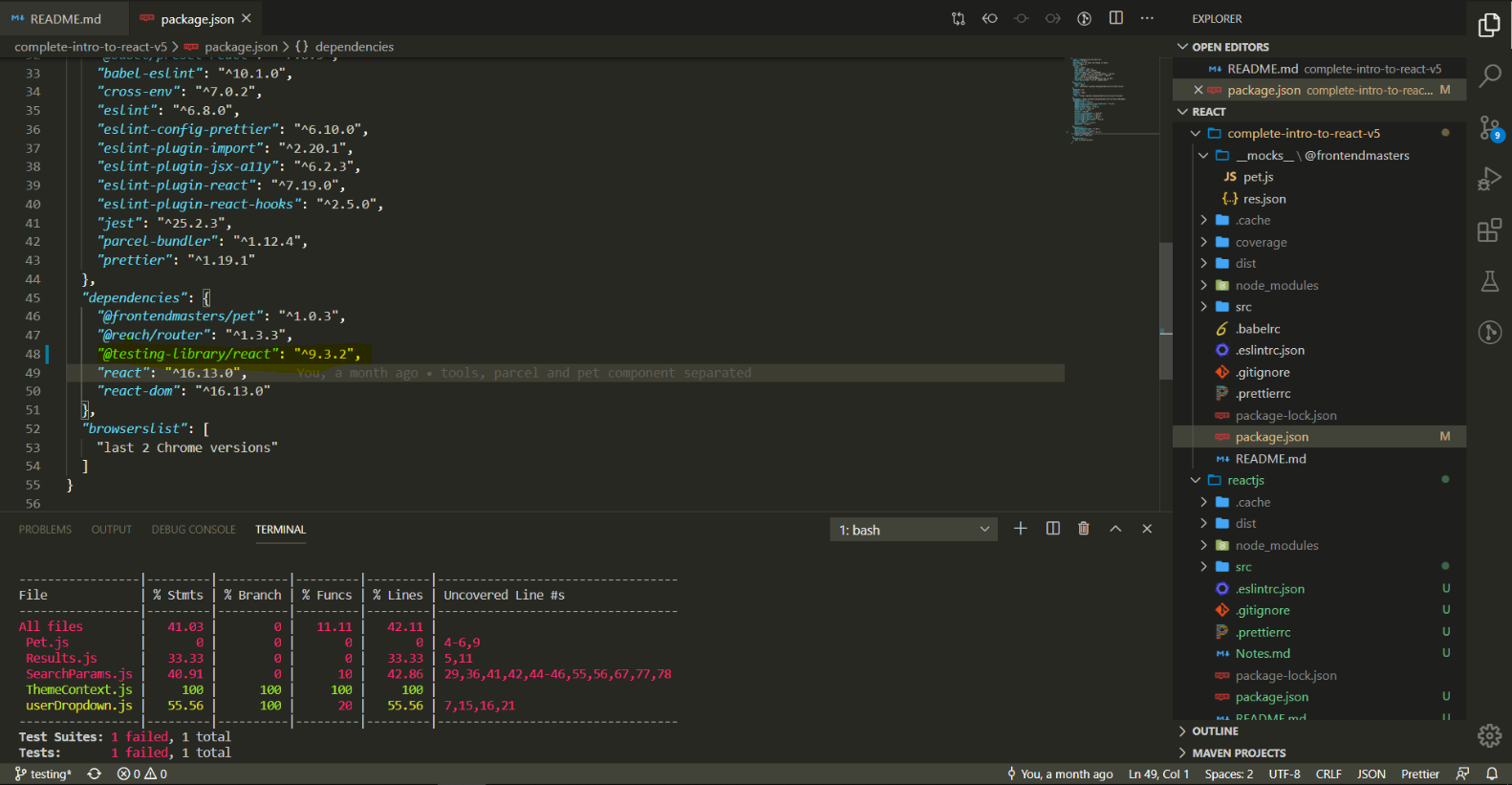The width and height of the screenshot is (1512, 785).
Task: Switch to the DEBUG CONSOLE tab
Action: [x=193, y=530]
